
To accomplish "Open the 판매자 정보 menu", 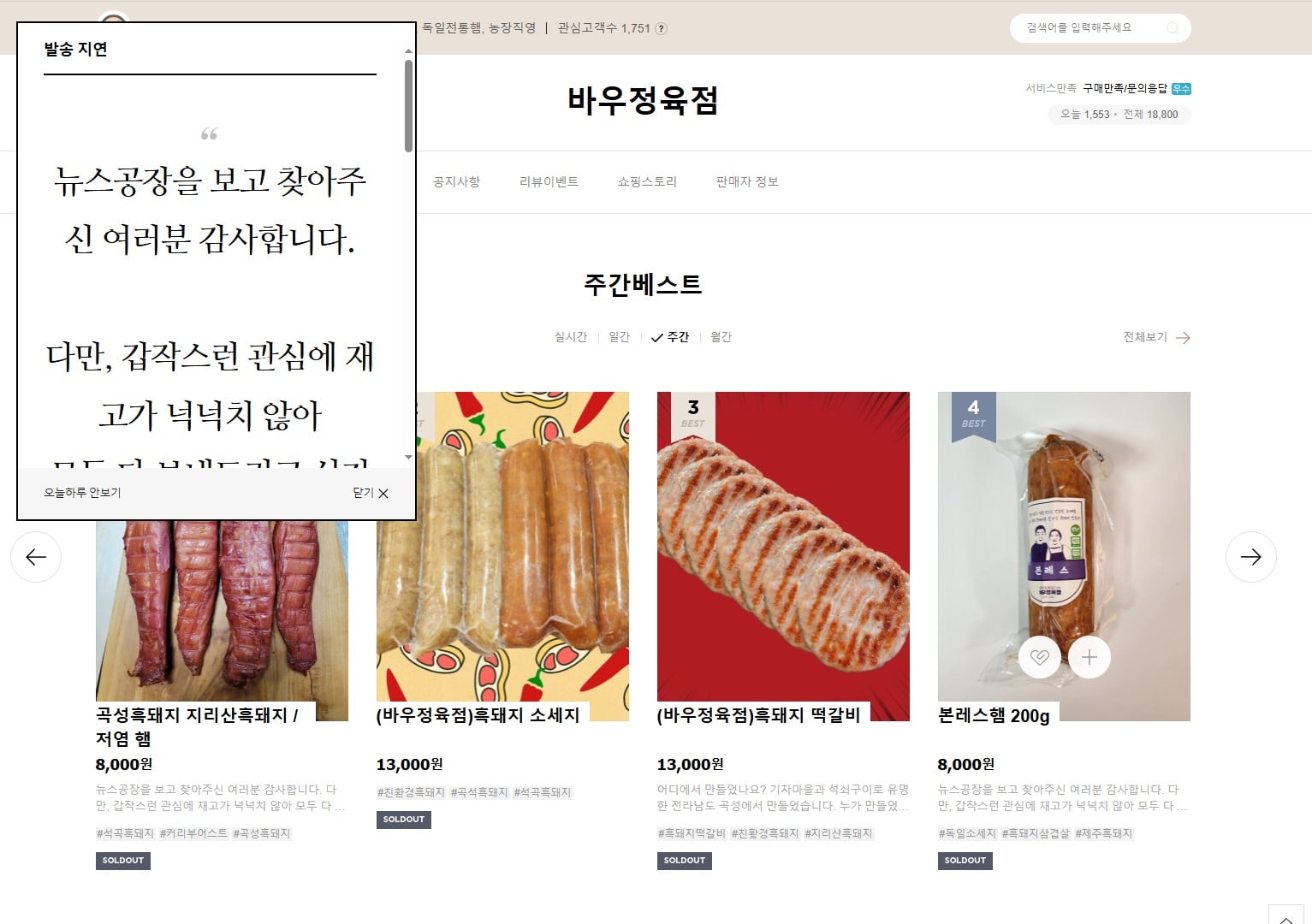I will pyautogui.click(x=747, y=181).
